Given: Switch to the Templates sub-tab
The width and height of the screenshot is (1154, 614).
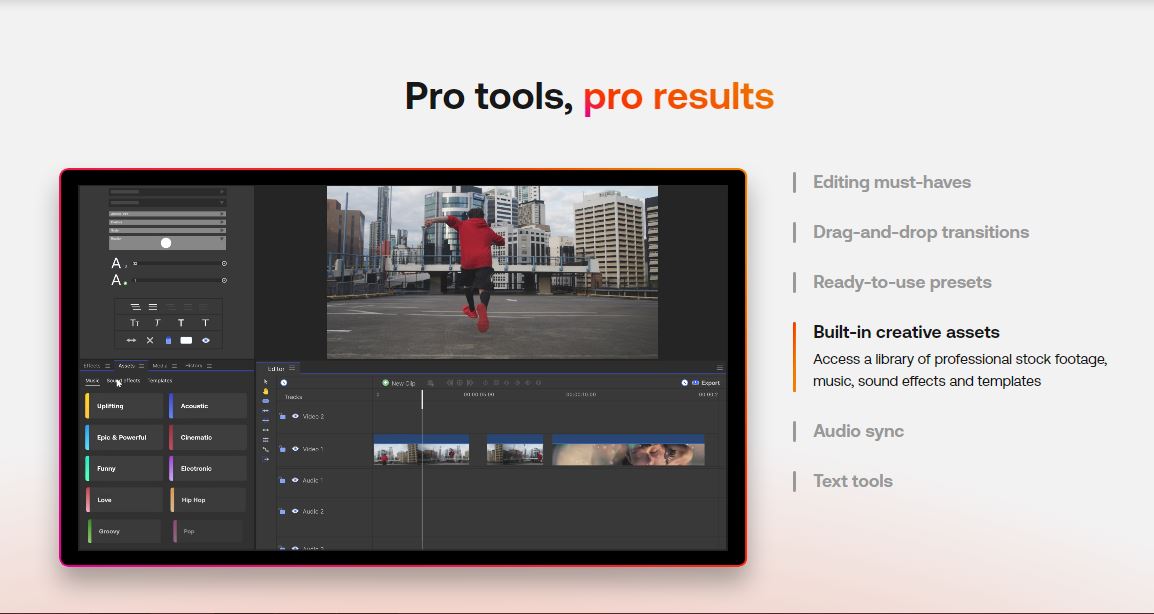Looking at the screenshot, I should click(x=160, y=381).
